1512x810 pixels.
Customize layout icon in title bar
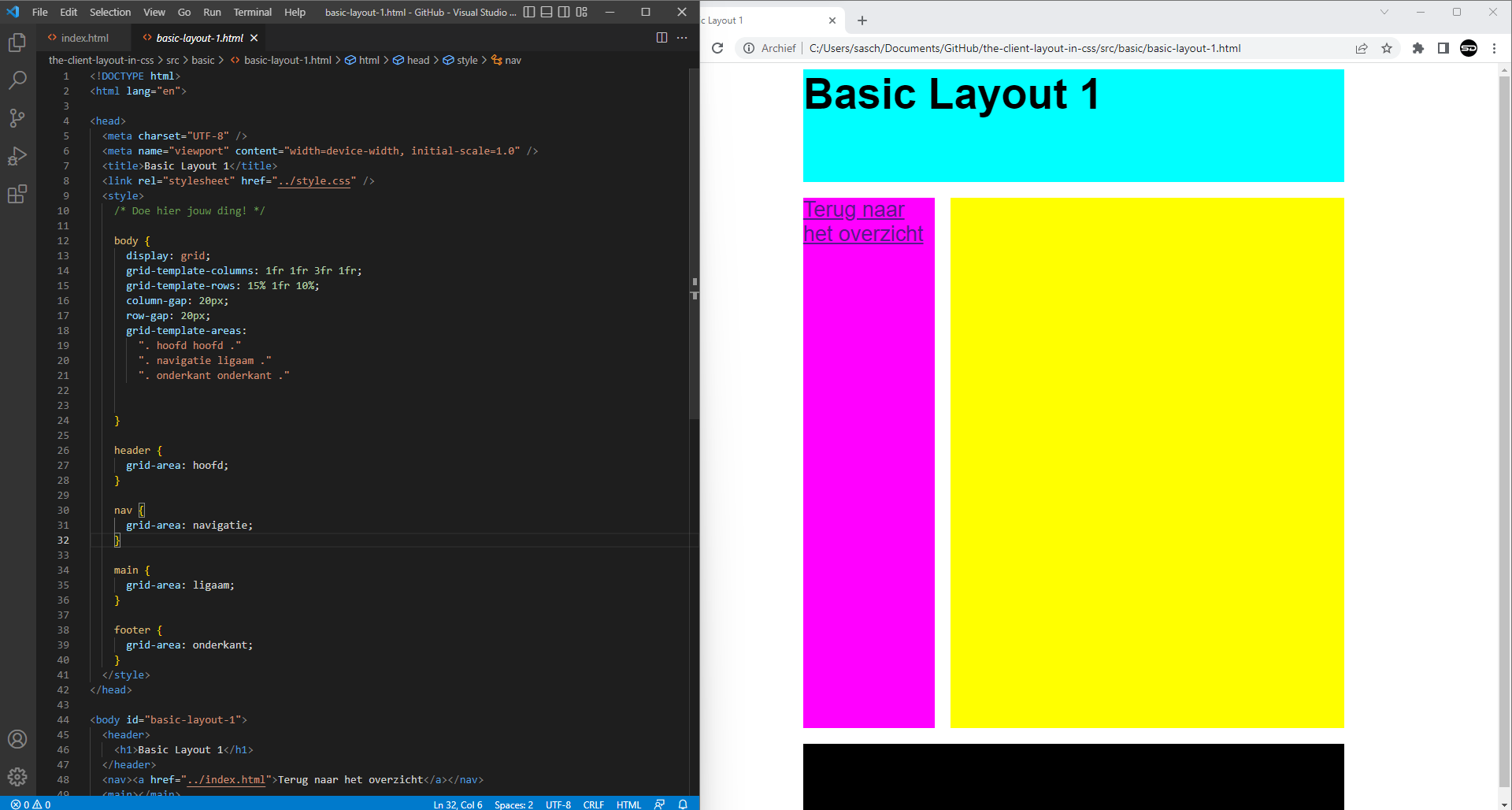tap(581, 12)
